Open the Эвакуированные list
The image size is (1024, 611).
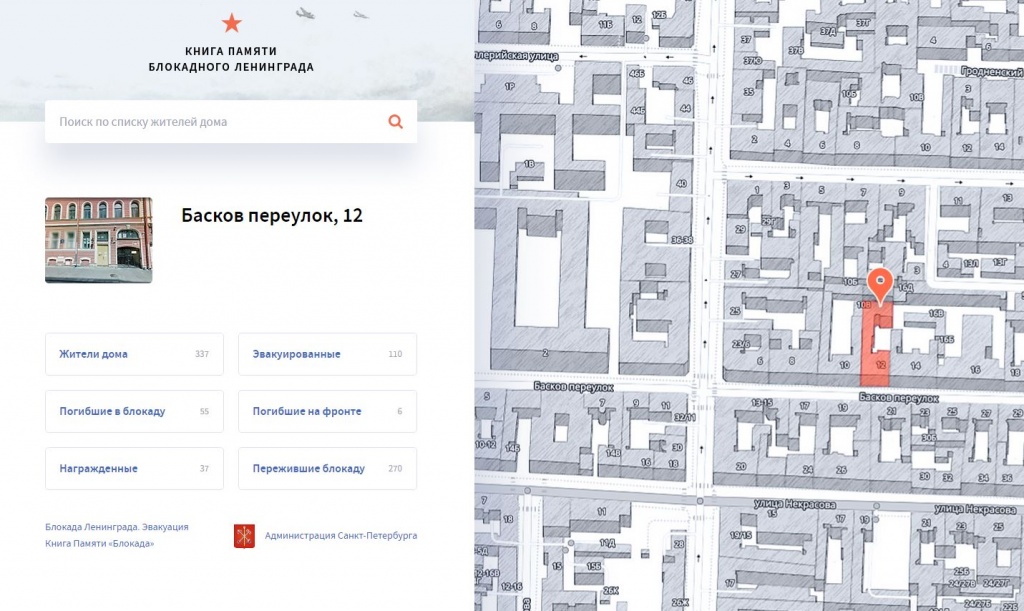click(327, 354)
